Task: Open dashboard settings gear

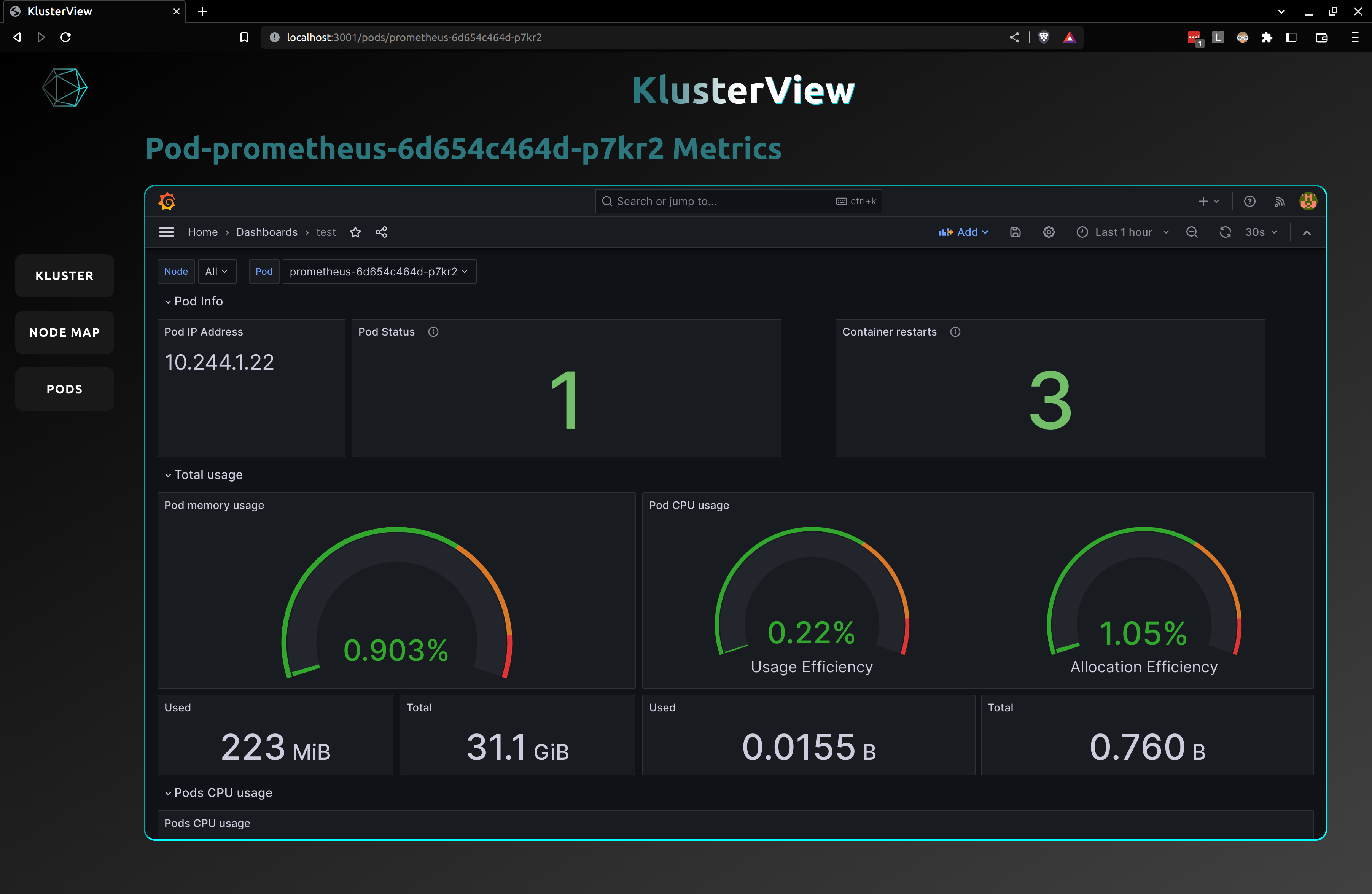Action: [x=1049, y=232]
